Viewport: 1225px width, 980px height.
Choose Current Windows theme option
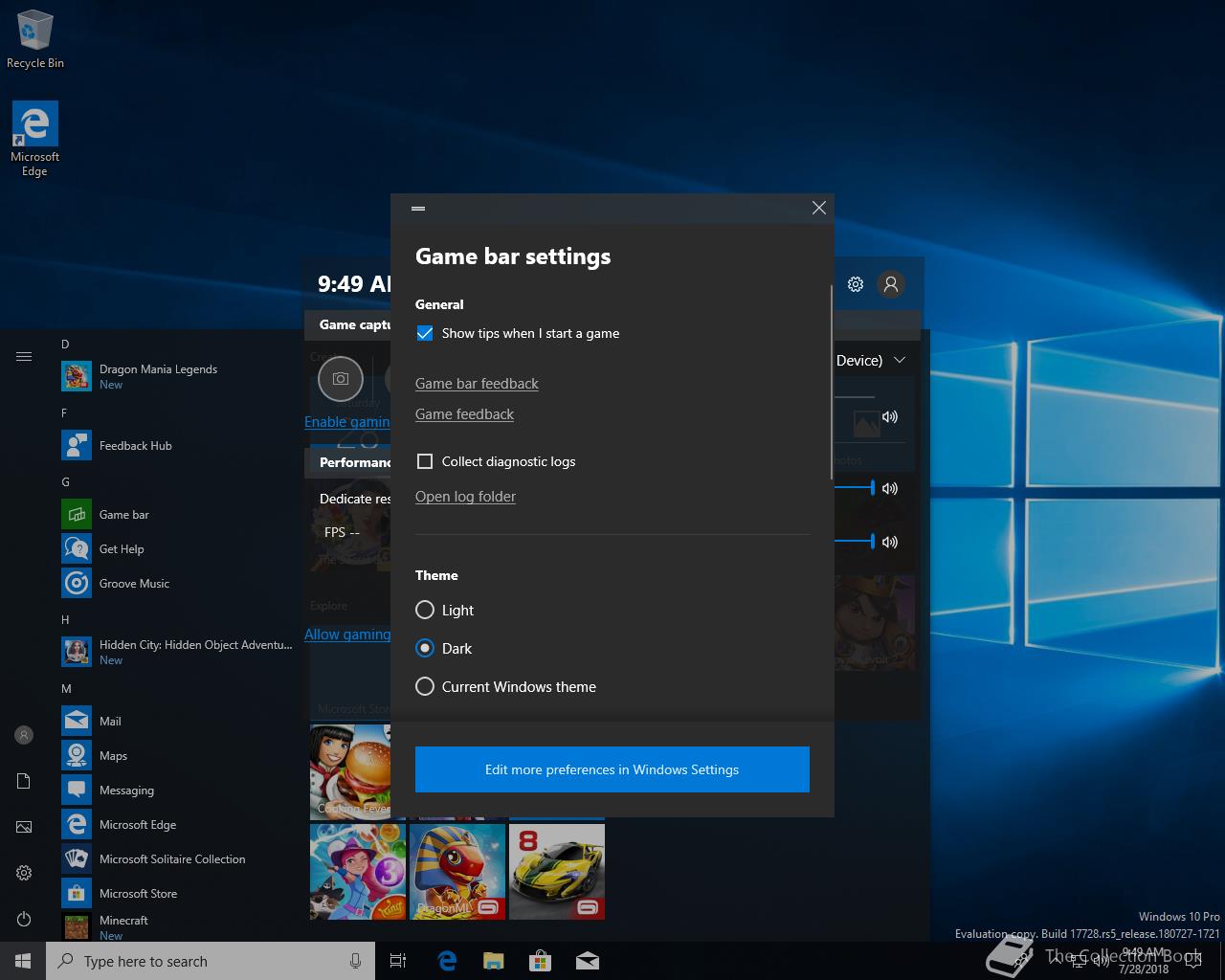tap(425, 686)
